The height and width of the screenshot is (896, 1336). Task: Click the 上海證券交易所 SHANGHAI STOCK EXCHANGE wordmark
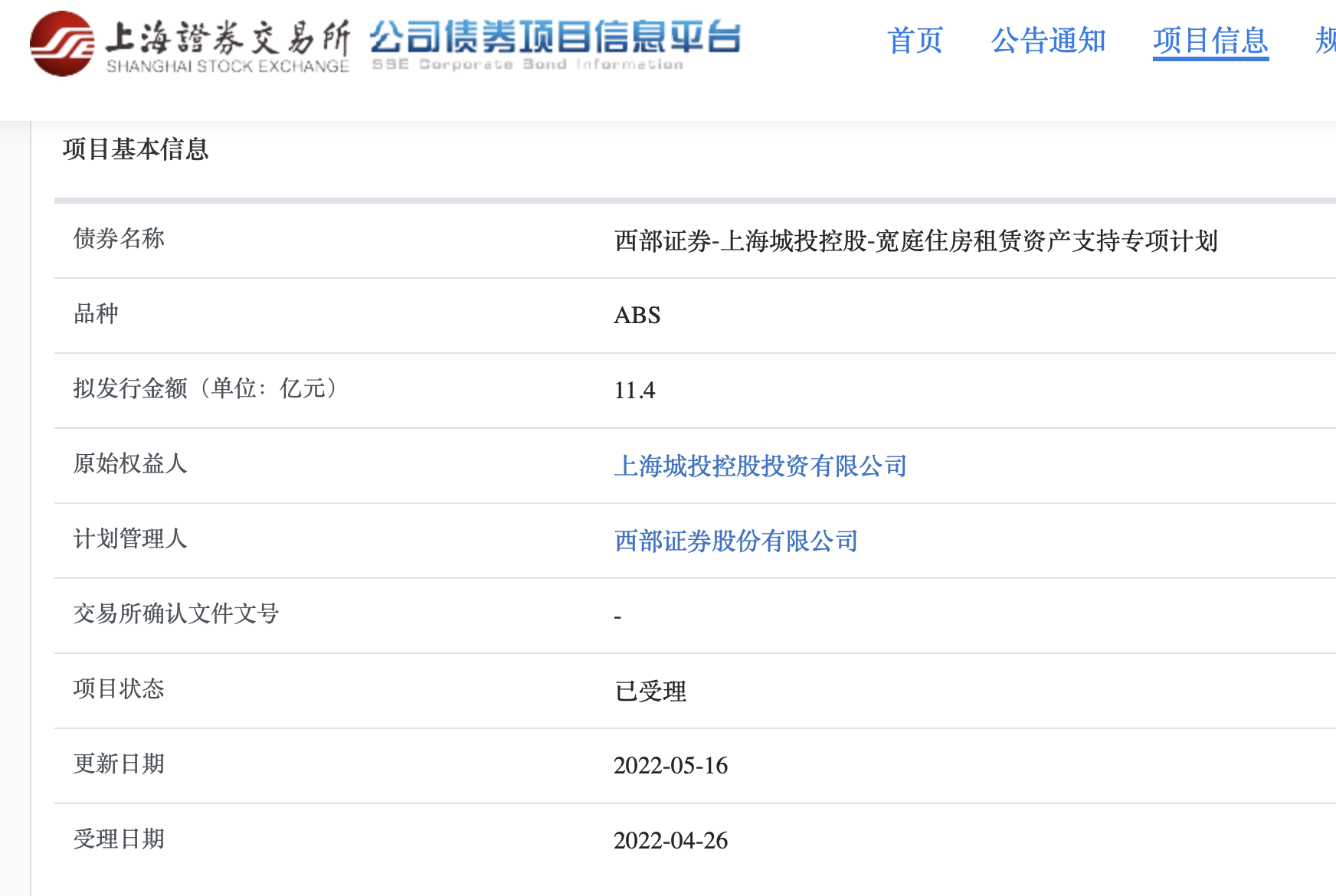[x=228, y=46]
